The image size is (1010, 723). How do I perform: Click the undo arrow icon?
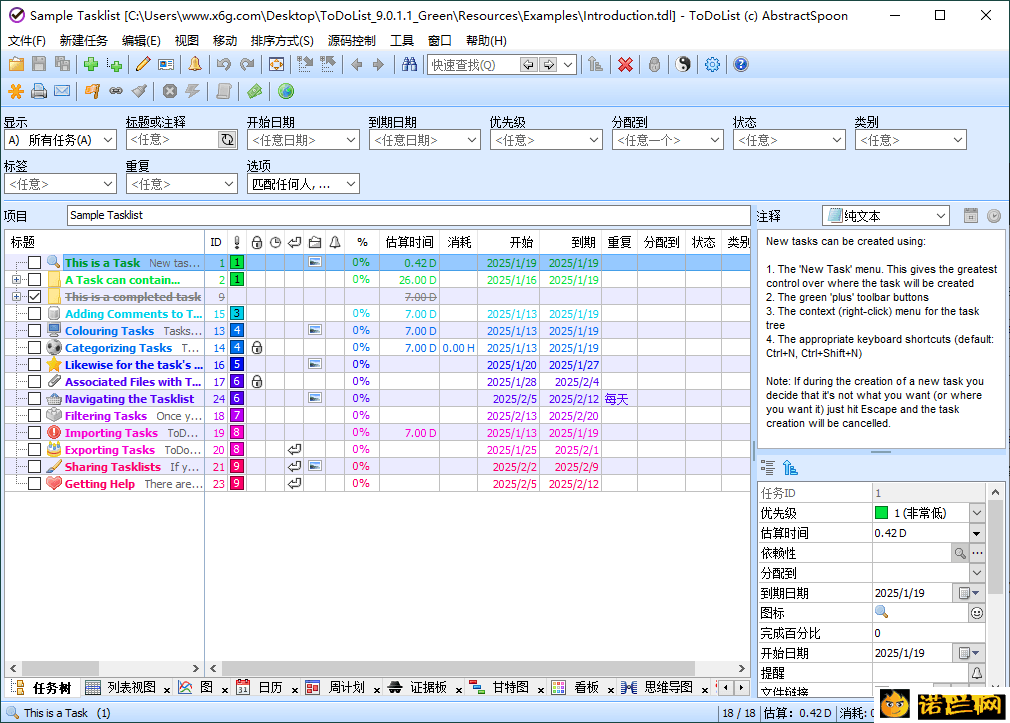point(224,64)
